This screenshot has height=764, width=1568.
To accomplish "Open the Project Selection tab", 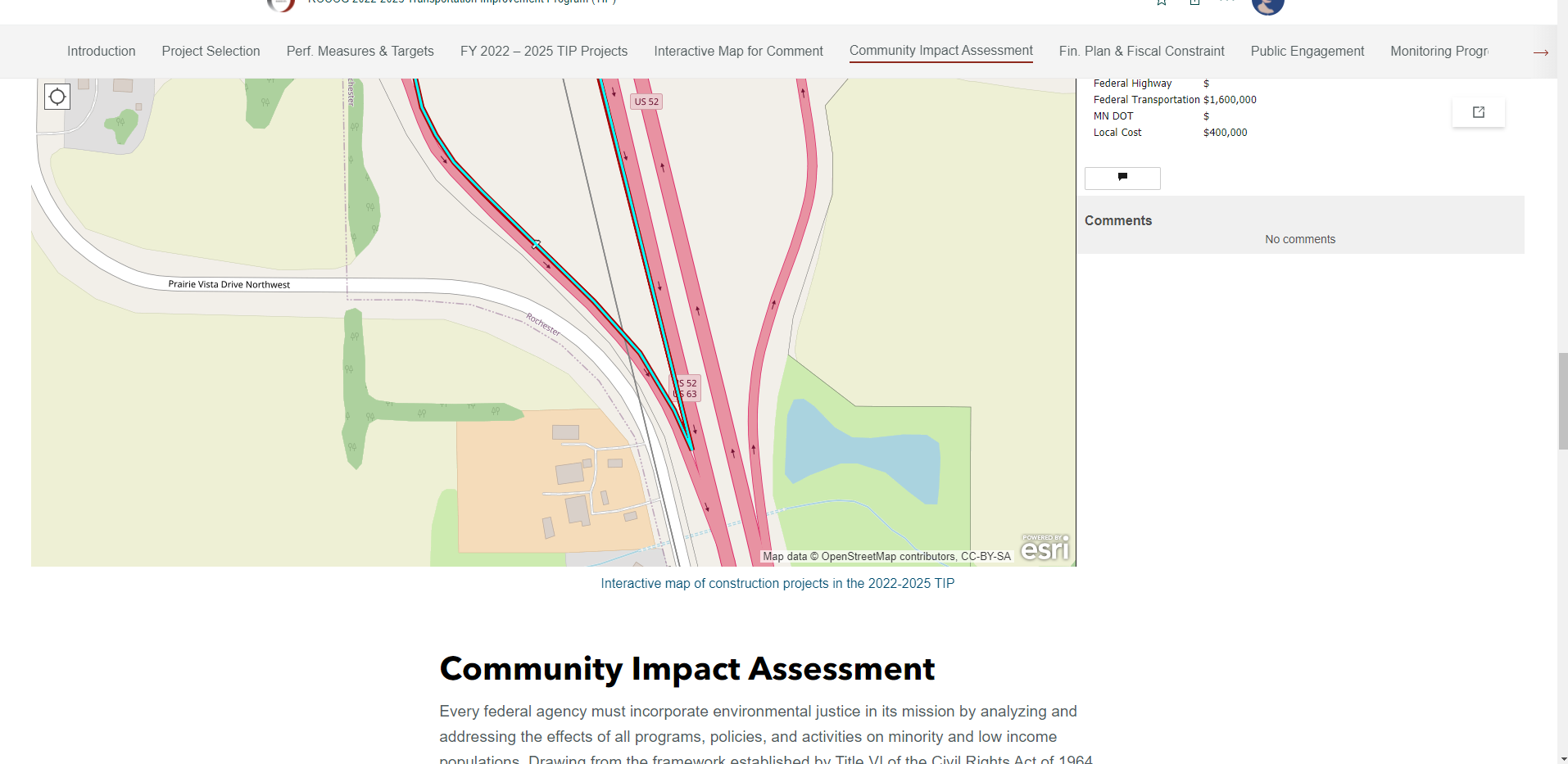I will pos(211,51).
